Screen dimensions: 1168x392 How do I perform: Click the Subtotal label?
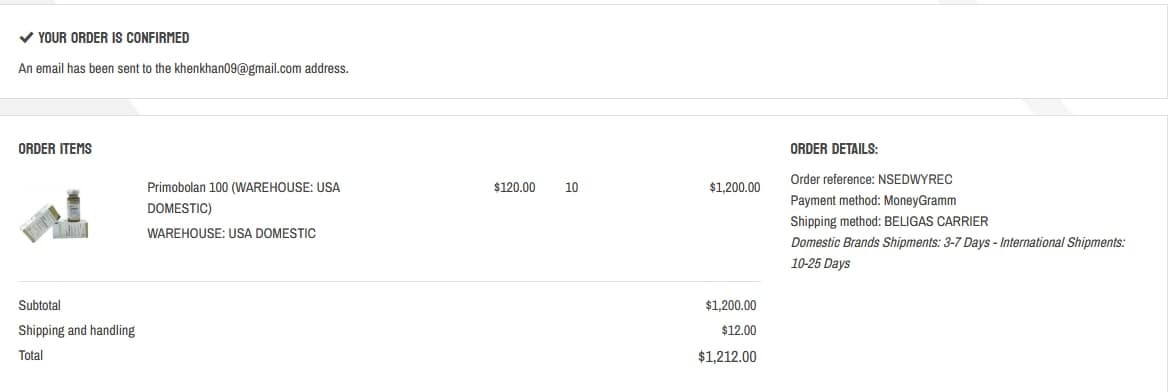[39, 306]
